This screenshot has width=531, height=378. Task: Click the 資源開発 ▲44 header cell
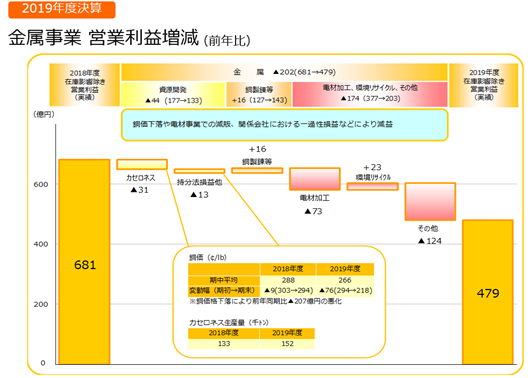[173, 94]
